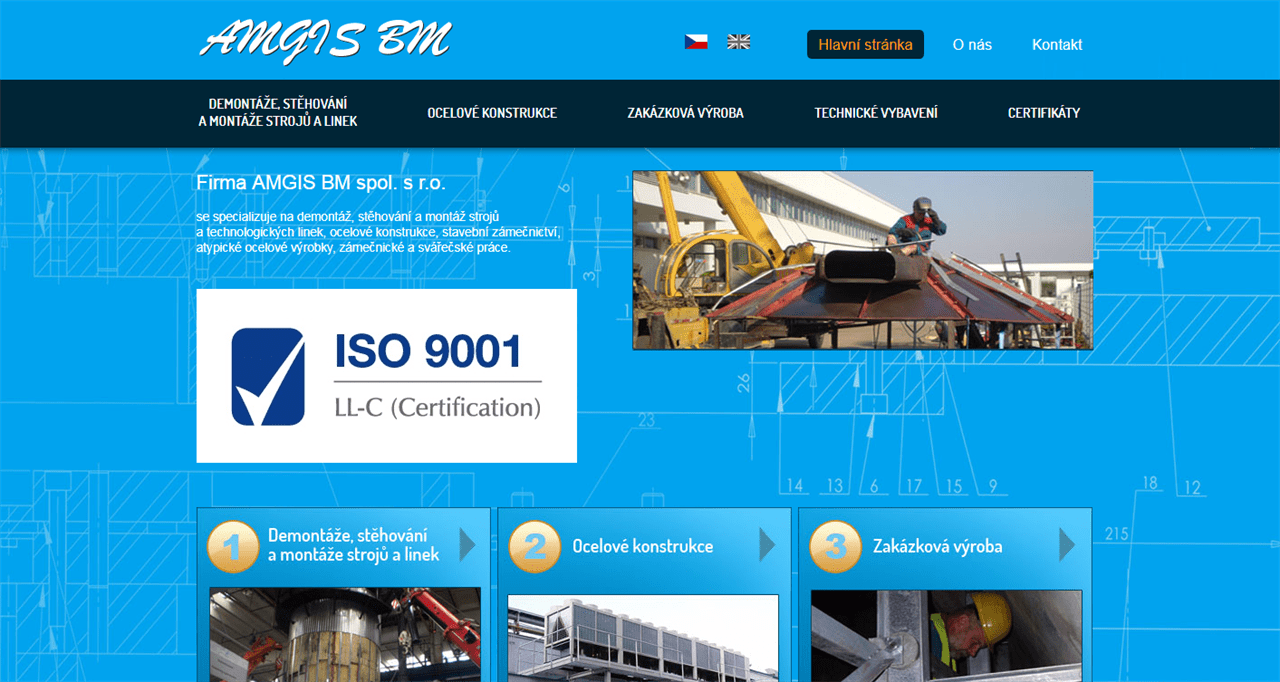Click number 2 badge on Ocelové konstrukce card
This screenshot has height=682, width=1280.
pos(534,546)
